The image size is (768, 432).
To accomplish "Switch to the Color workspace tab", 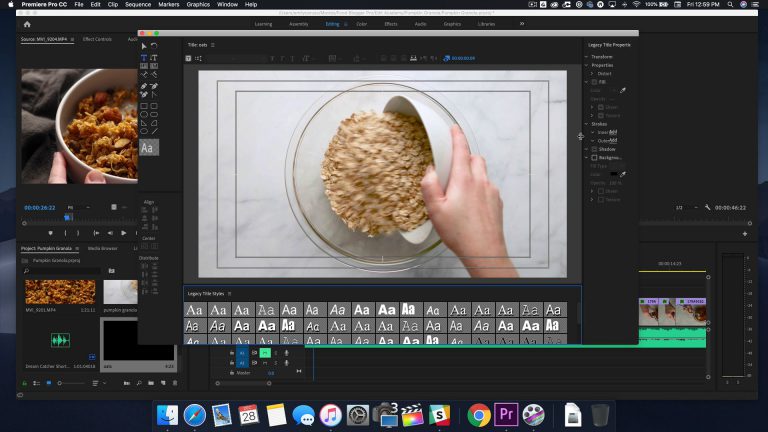I will pyautogui.click(x=361, y=24).
